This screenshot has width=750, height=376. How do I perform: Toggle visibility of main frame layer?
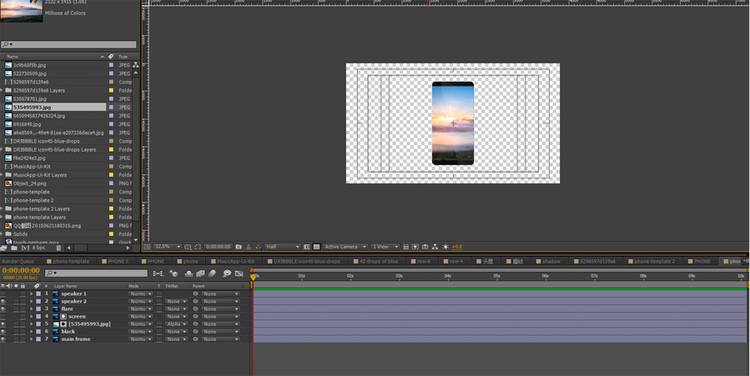[3, 339]
